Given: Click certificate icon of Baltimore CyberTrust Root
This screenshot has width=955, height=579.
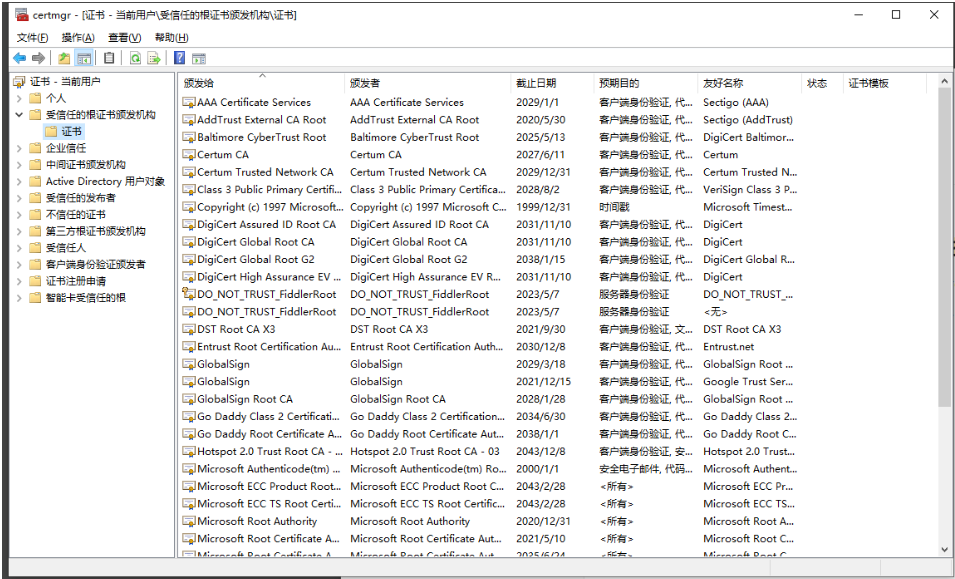Looking at the screenshot, I should pos(189,137).
